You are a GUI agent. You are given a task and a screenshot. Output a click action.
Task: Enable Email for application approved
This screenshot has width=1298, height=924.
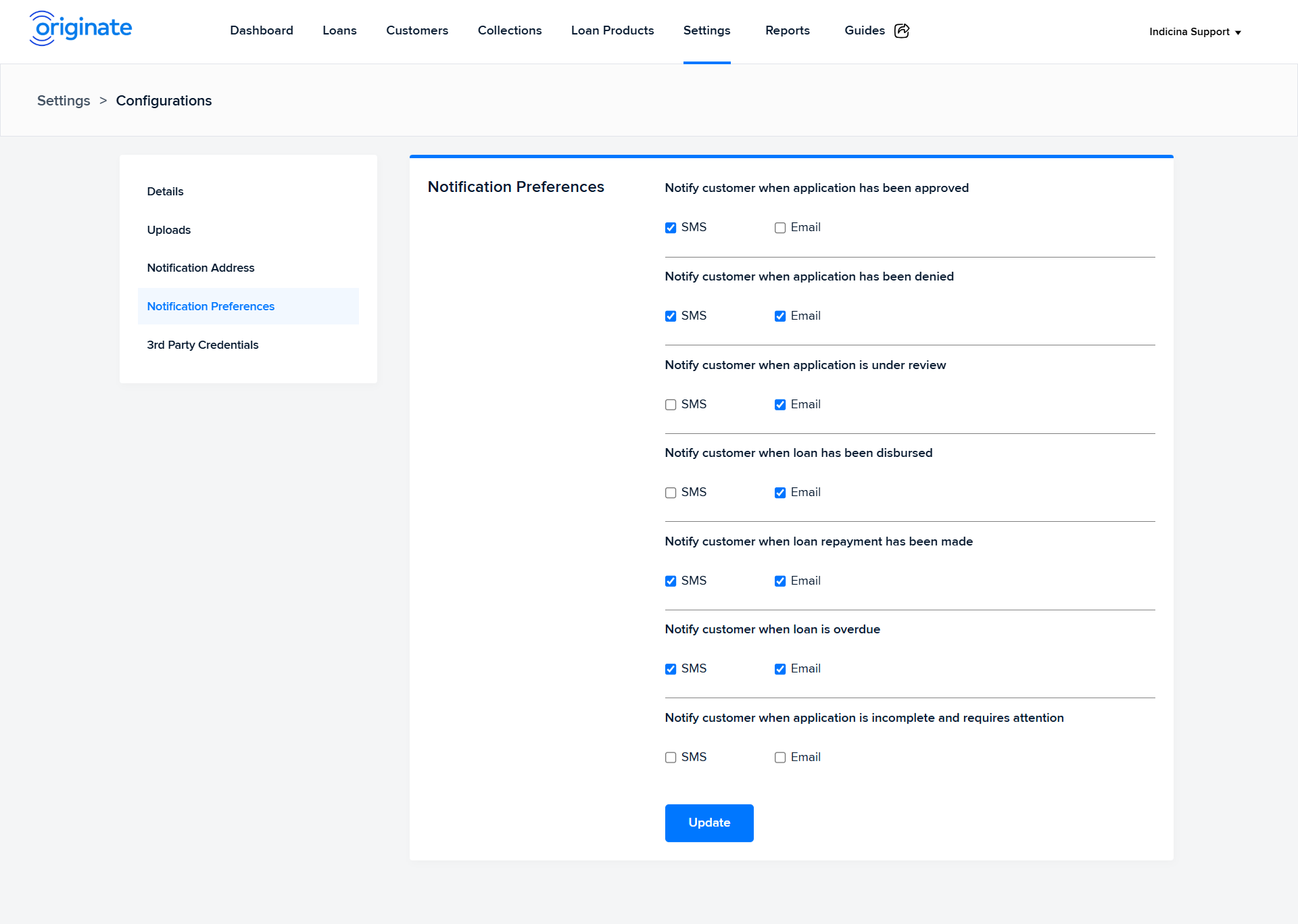pyautogui.click(x=780, y=228)
